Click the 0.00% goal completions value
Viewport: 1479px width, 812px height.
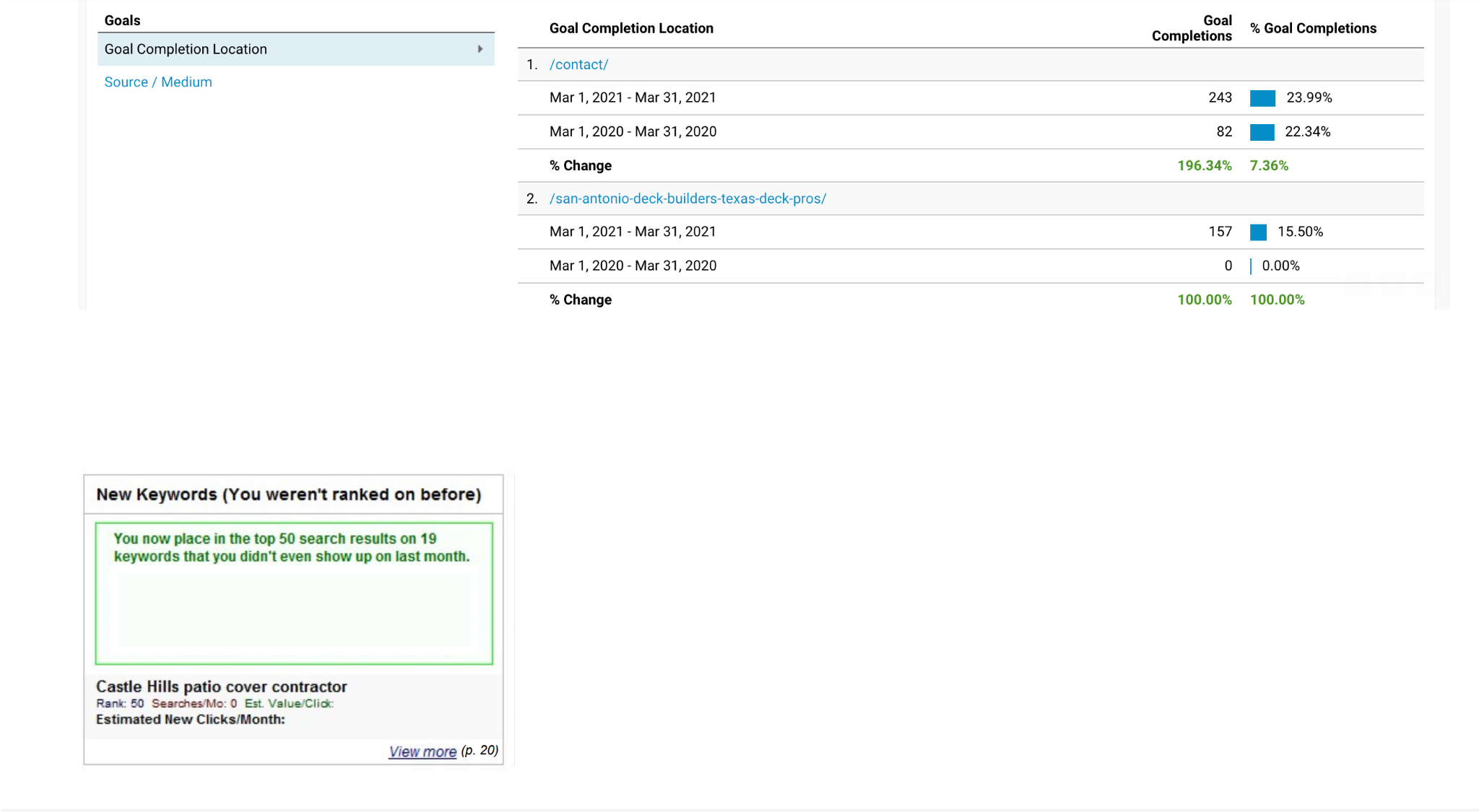tap(1280, 266)
